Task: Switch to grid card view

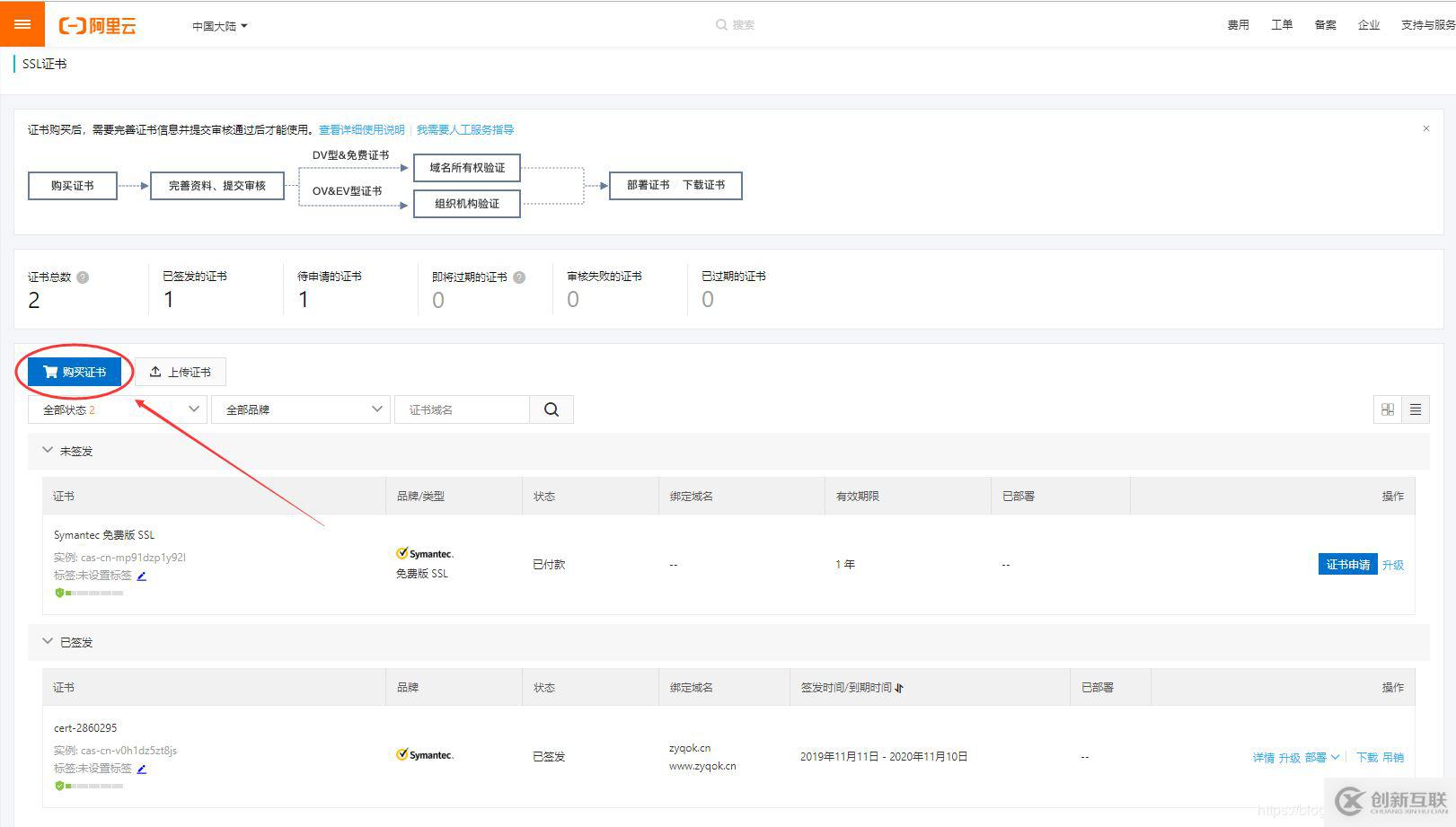Action: coord(1388,409)
